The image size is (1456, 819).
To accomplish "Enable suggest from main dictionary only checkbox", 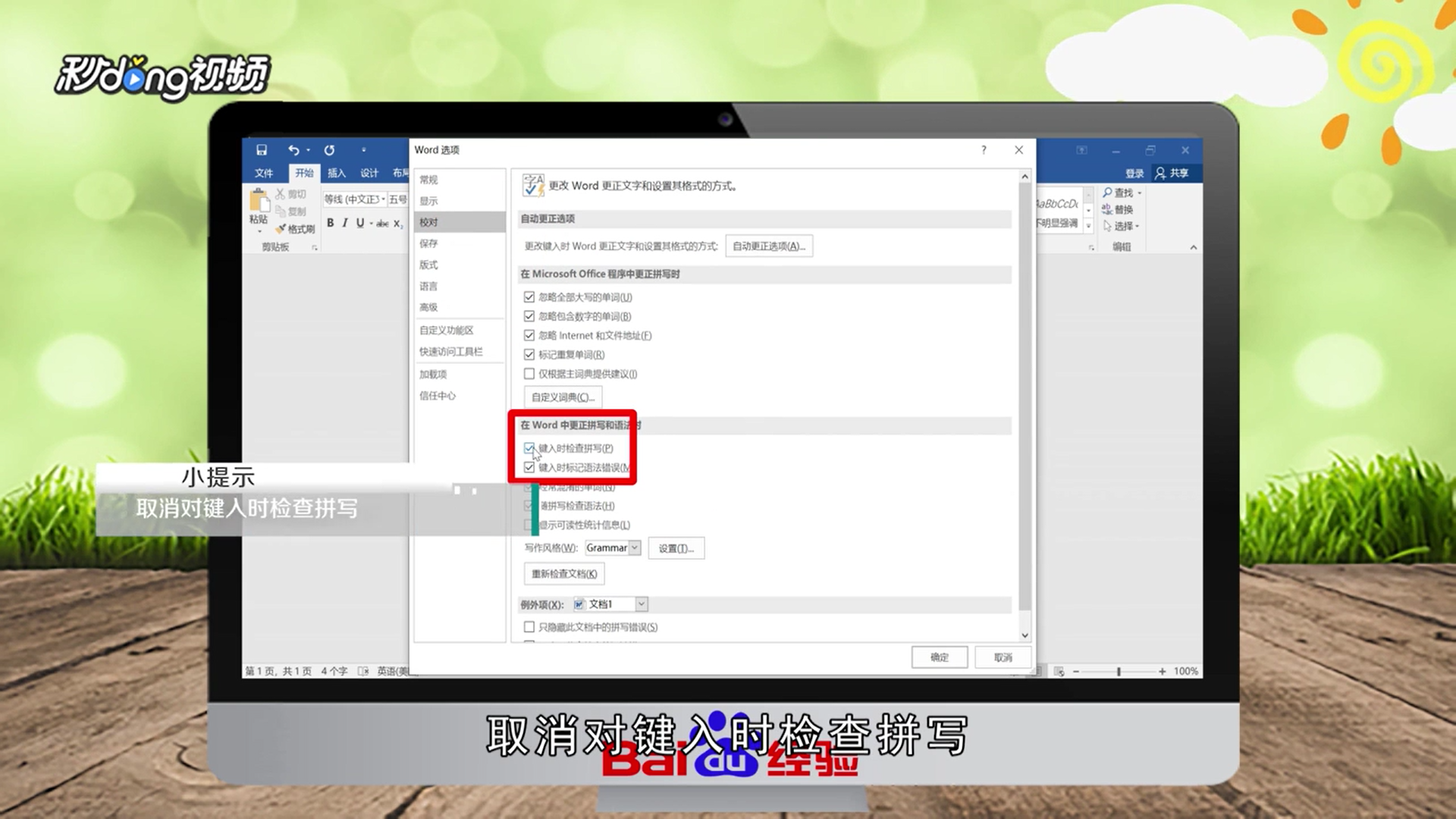I will click(x=529, y=373).
